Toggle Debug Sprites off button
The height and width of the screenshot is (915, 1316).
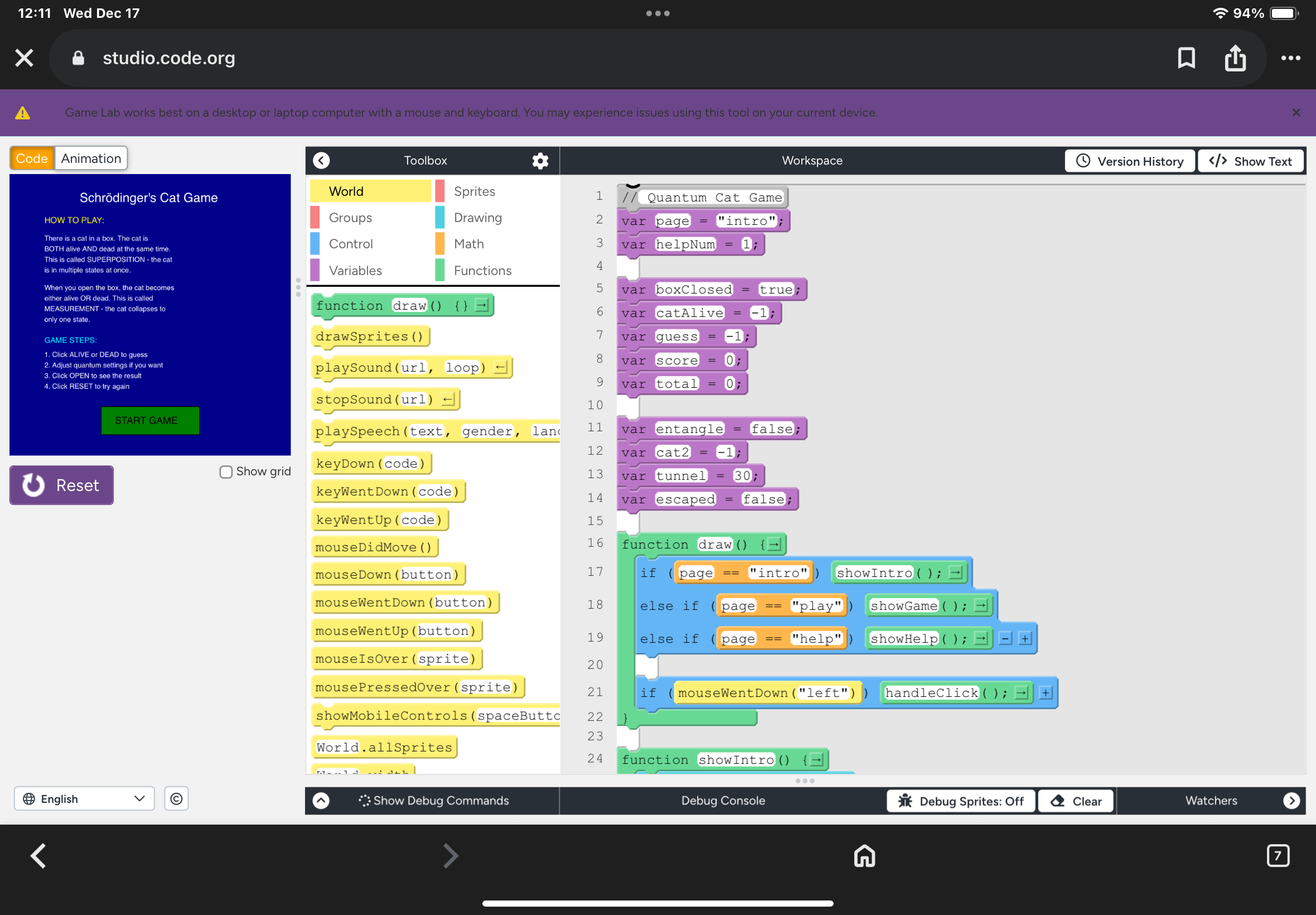pos(961,801)
